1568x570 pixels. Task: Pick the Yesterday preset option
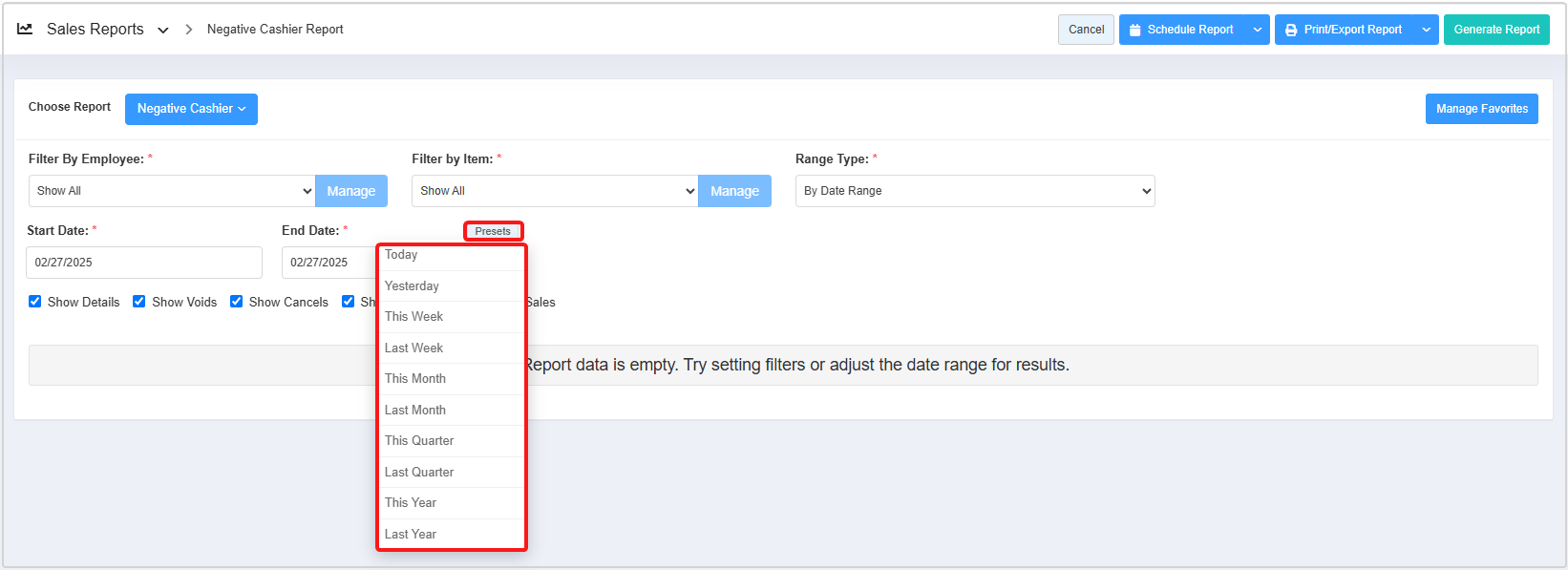pyautogui.click(x=412, y=286)
